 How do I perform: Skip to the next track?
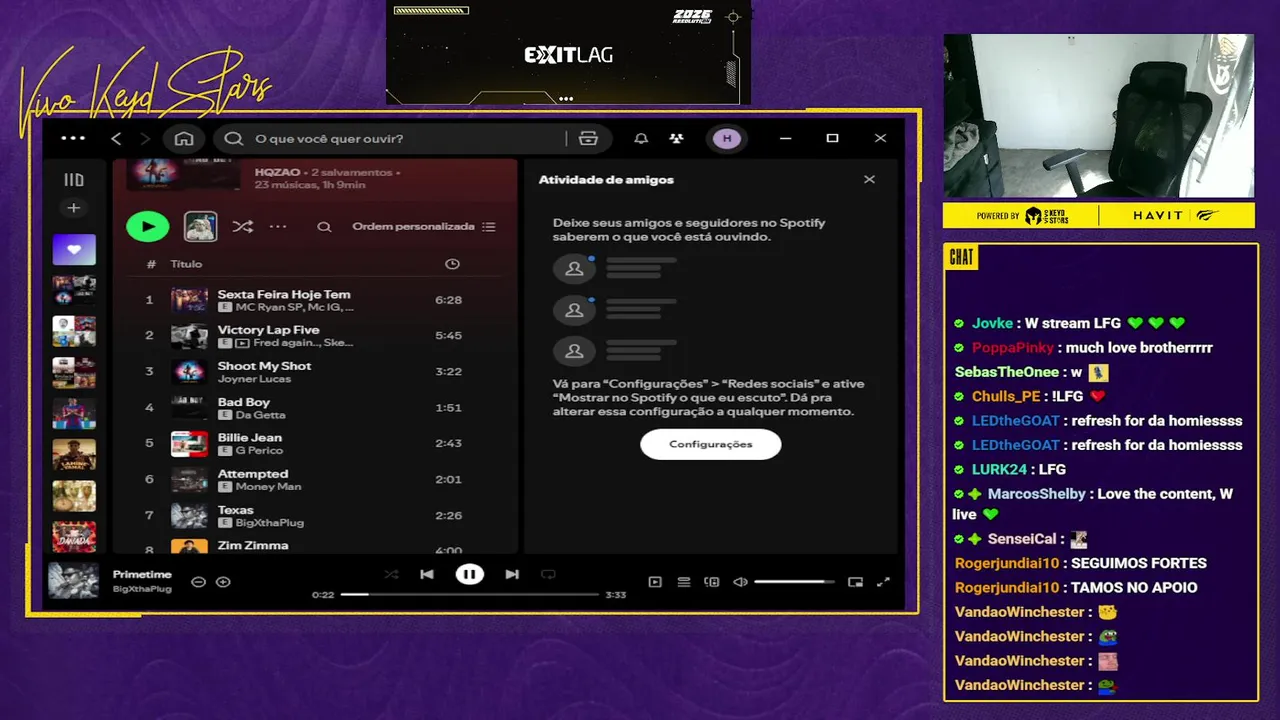(x=512, y=574)
